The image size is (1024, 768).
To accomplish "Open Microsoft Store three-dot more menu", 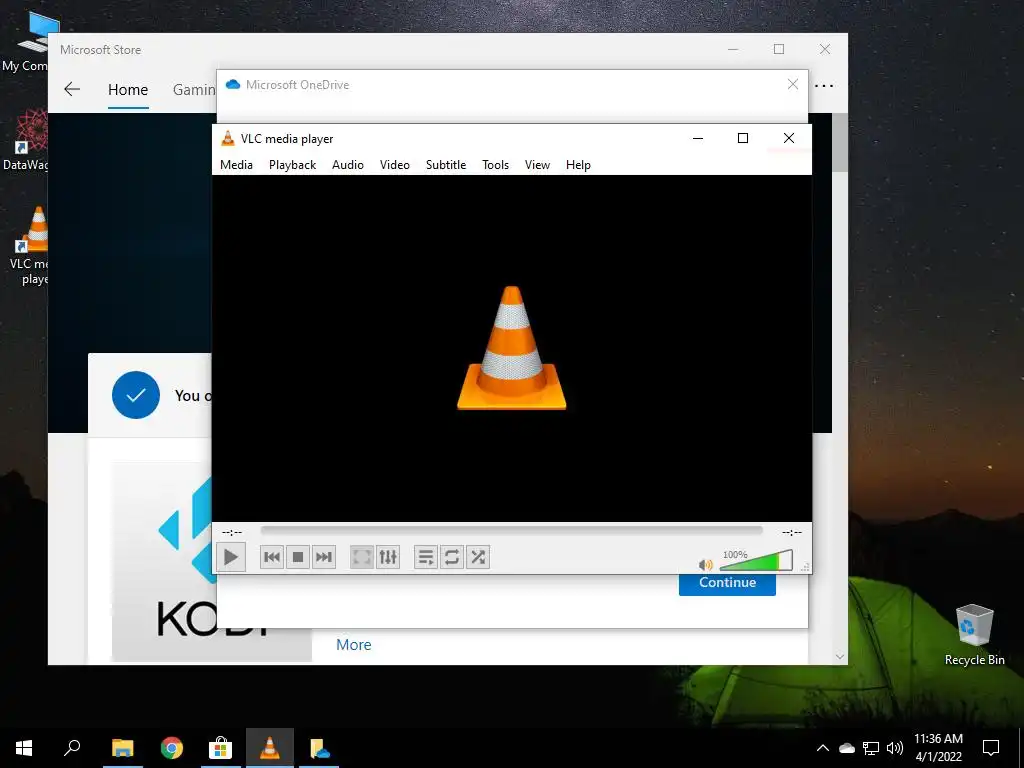I will pyautogui.click(x=824, y=86).
